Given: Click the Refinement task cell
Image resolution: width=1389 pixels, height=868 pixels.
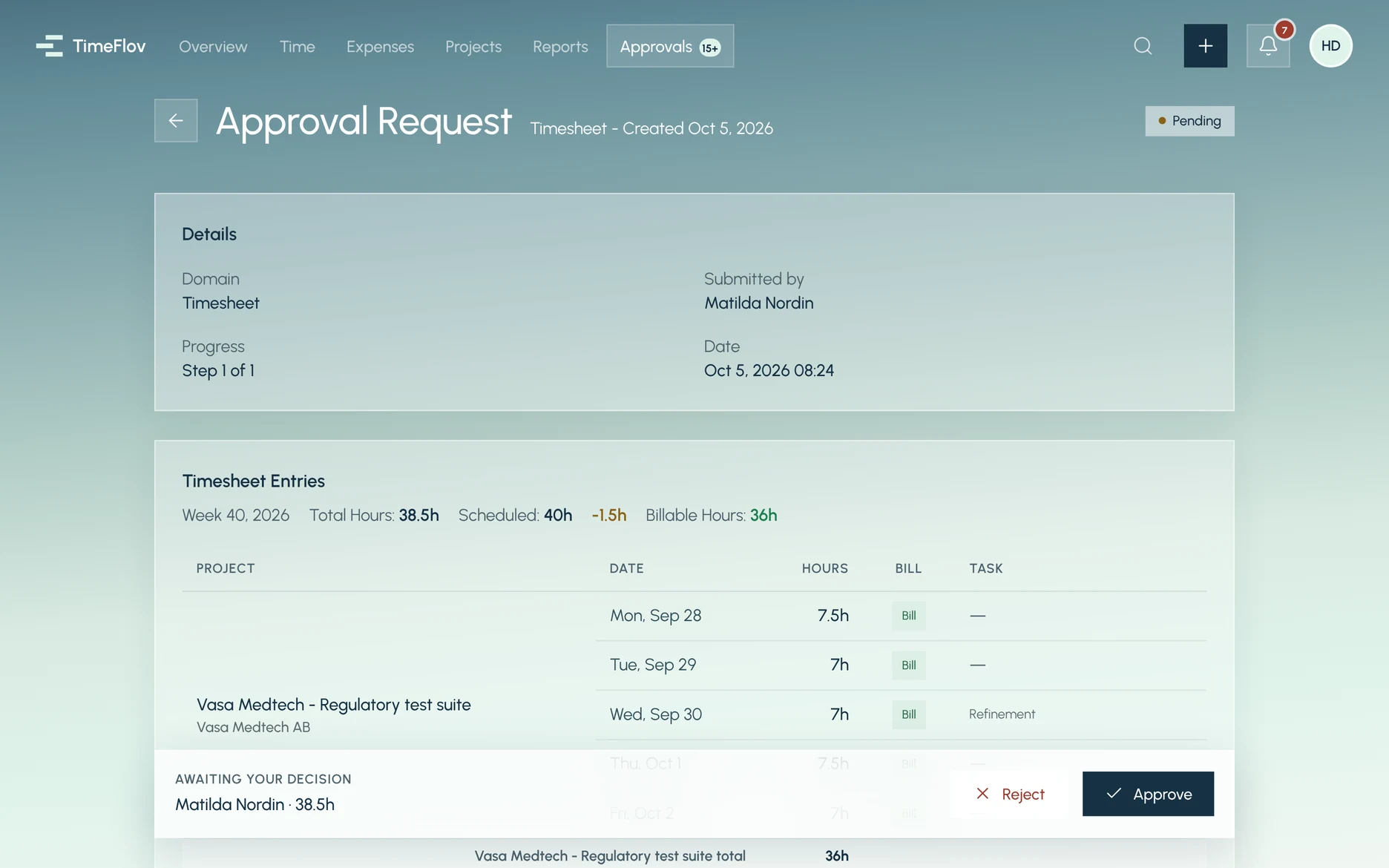Looking at the screenshot, I should [x=1002, y=714].
